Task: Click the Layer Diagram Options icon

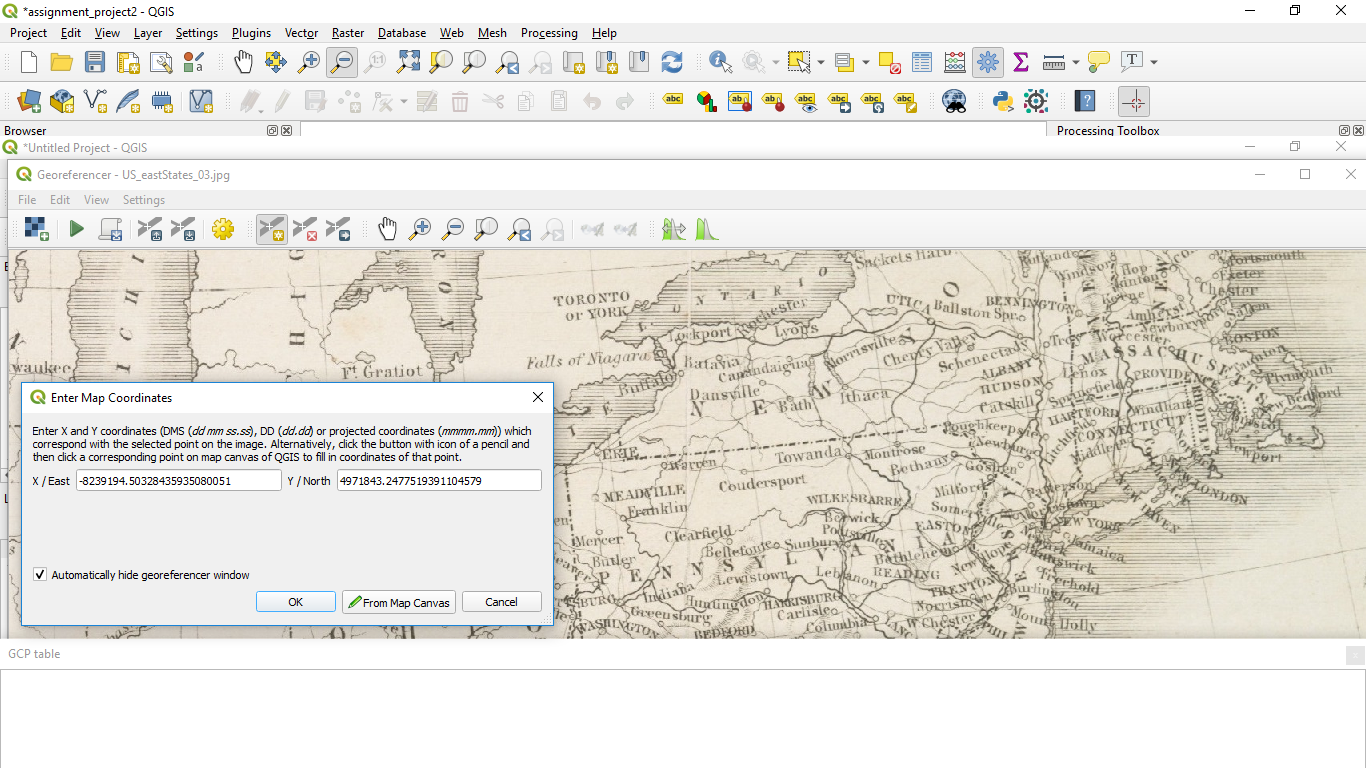Action: tap(706, 101)
